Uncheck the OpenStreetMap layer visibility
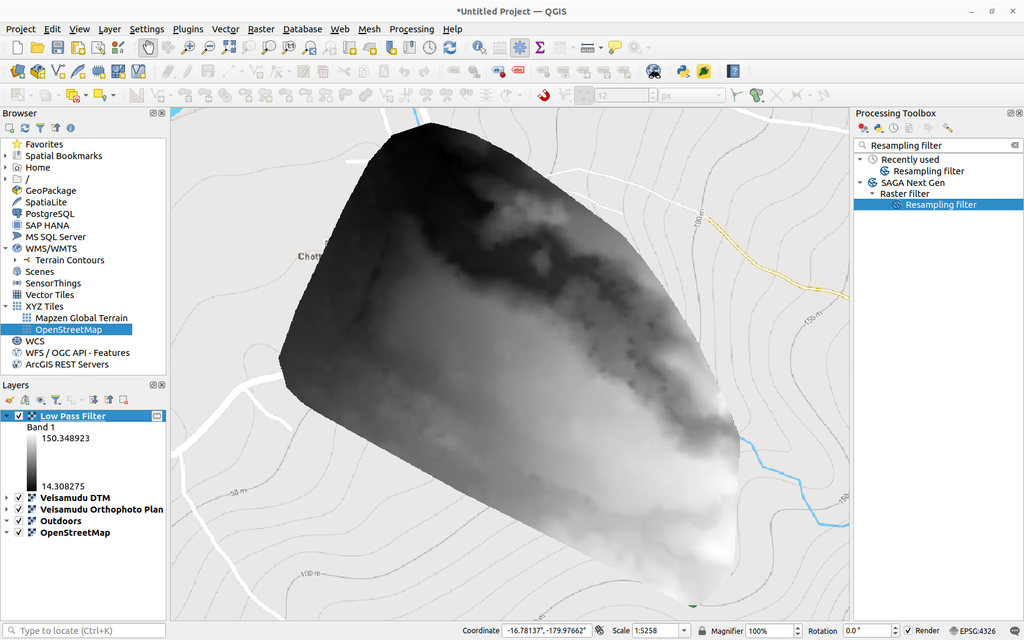 click(18, 532)
